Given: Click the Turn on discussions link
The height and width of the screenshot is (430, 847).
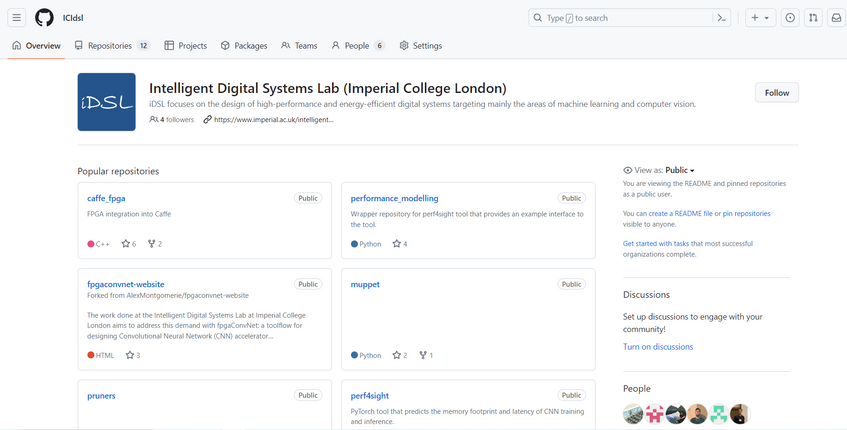Looking at the screenshot, I should (657, 347).
